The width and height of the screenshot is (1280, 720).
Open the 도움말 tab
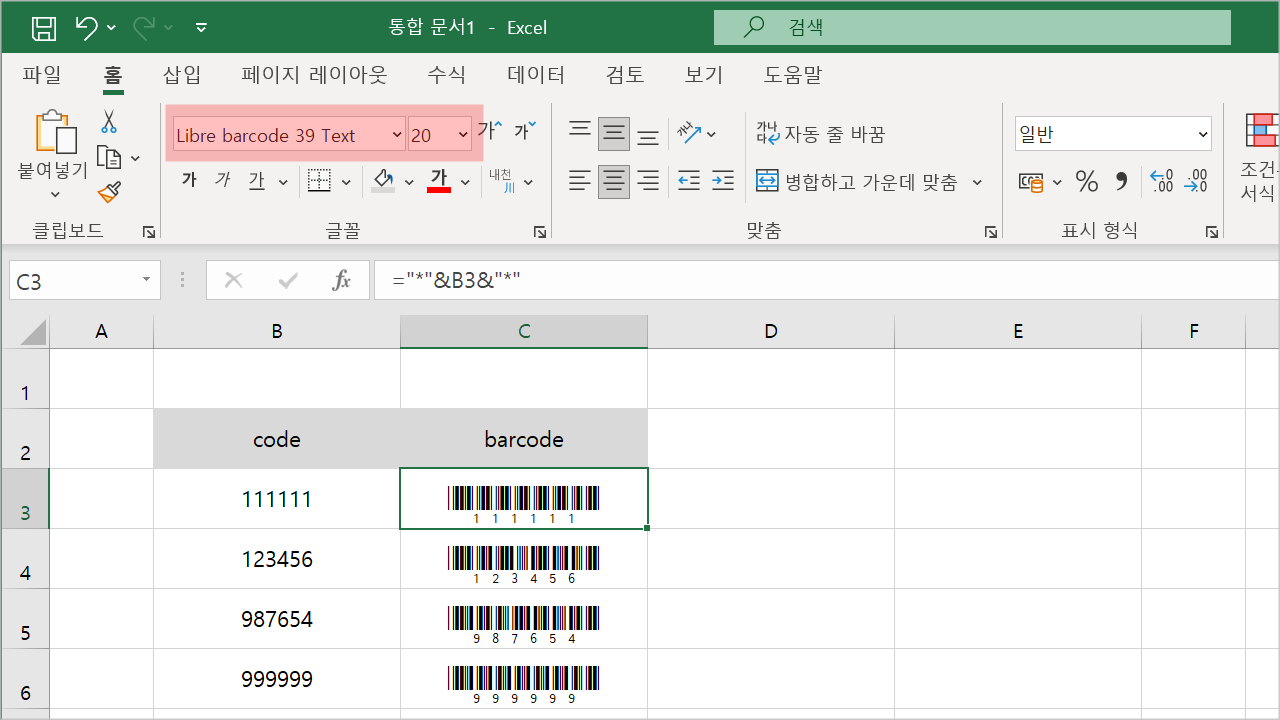pyautogui.click(x=792, y=75)
